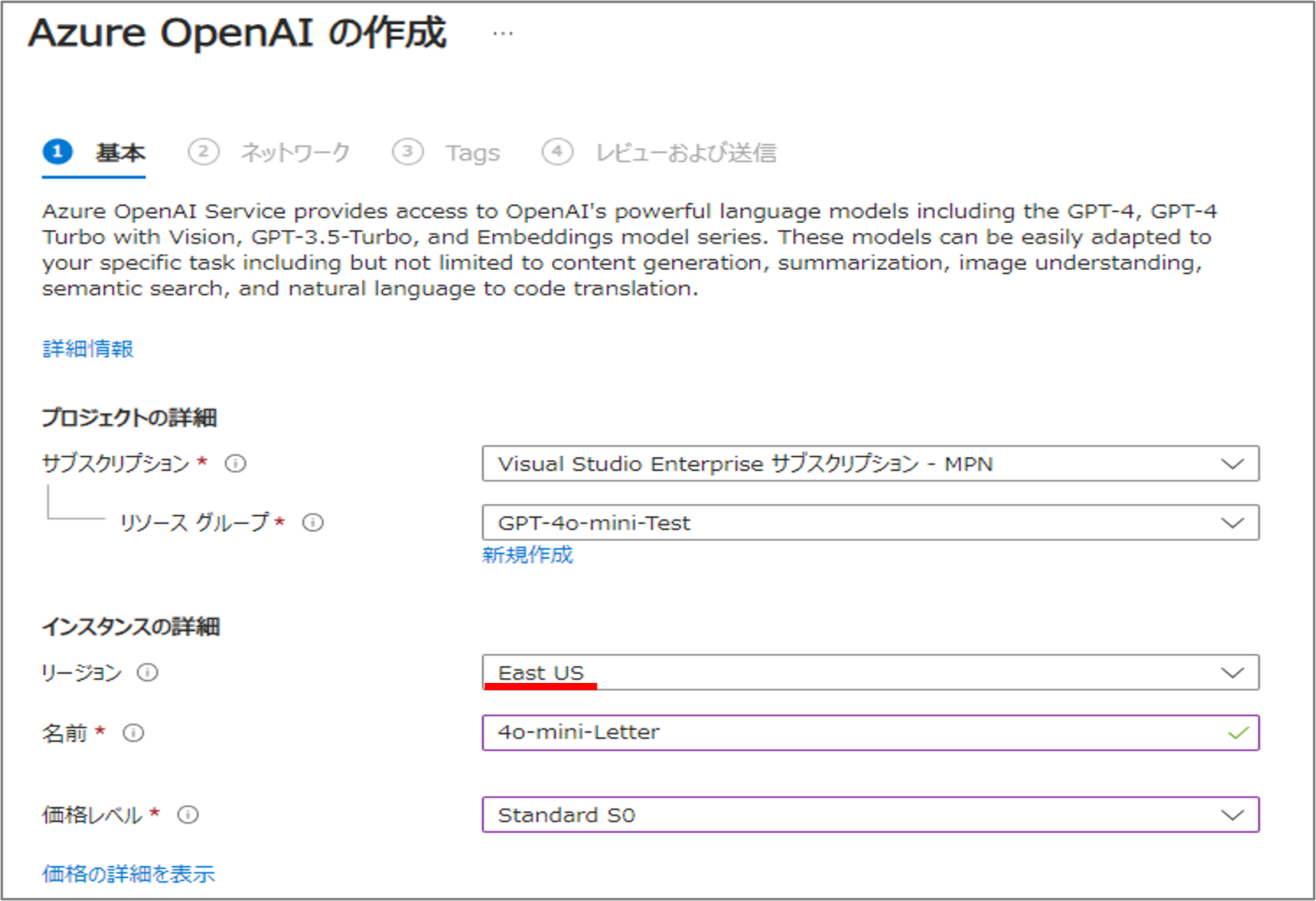Open the info tooltip for 価格レベル

[x=187, y=816]
